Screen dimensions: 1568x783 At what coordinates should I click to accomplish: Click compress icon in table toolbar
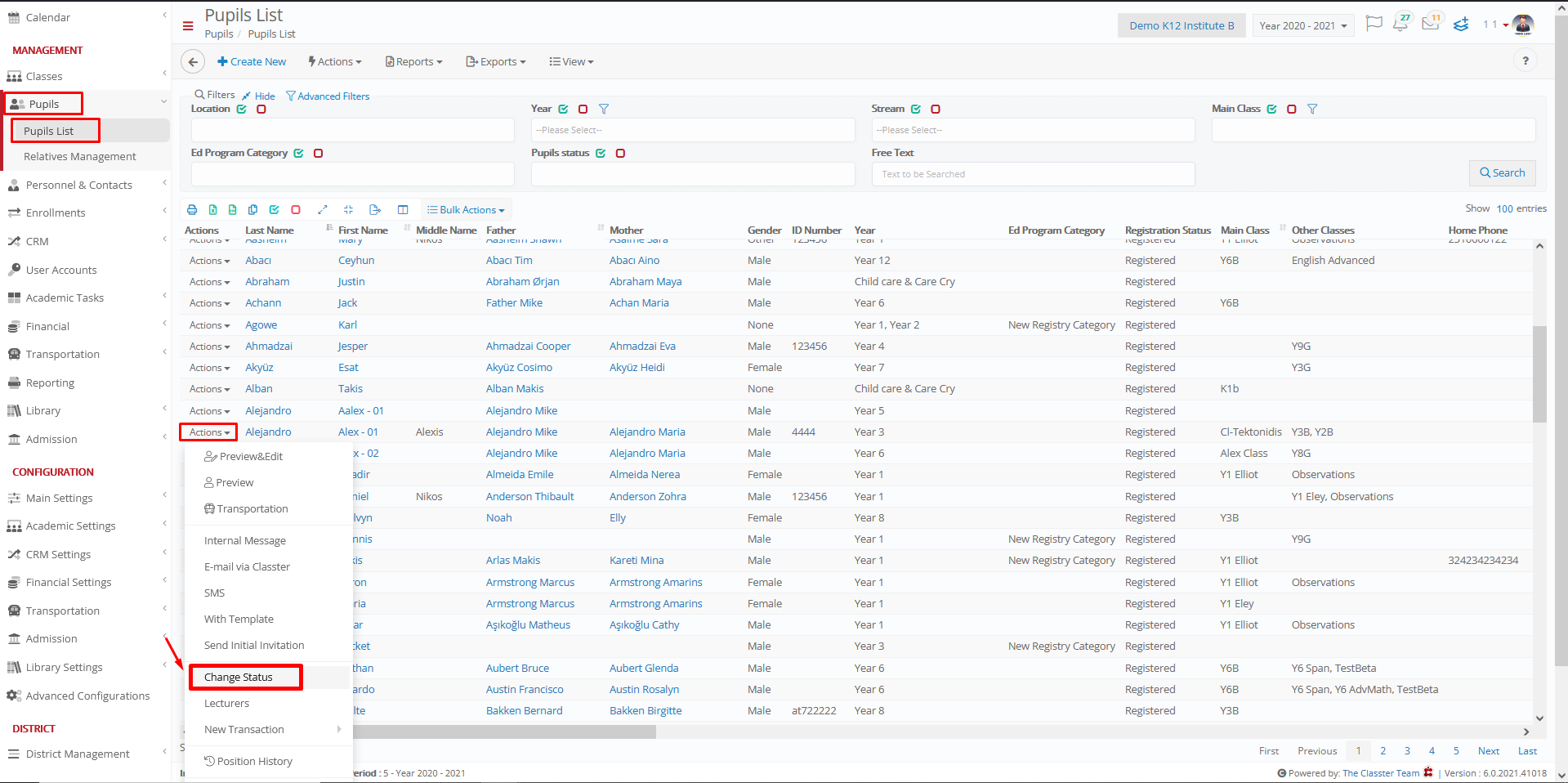pos(349,210)
